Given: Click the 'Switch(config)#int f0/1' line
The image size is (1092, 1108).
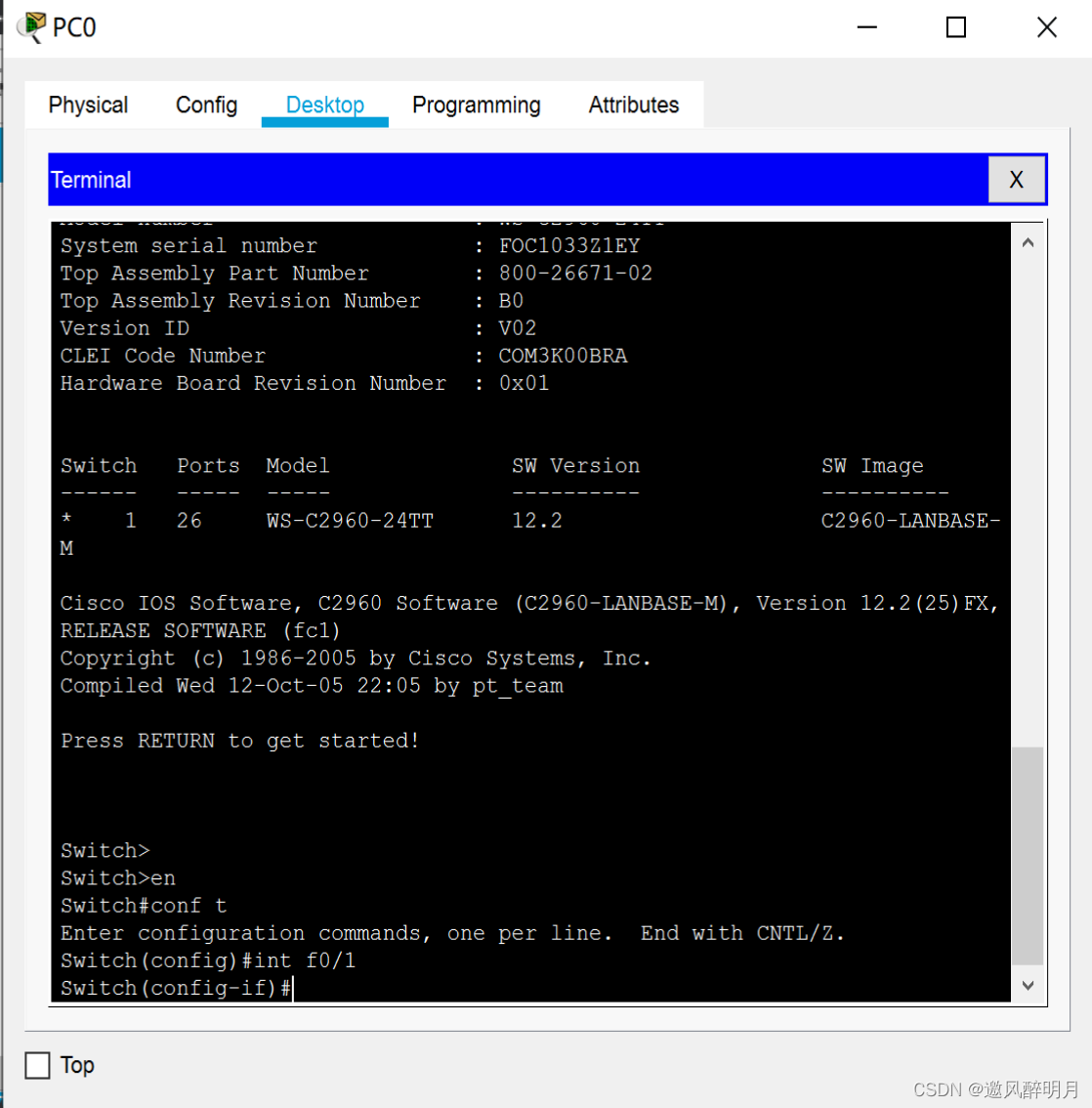Looking at the screenshot, I should coord(208,961).
